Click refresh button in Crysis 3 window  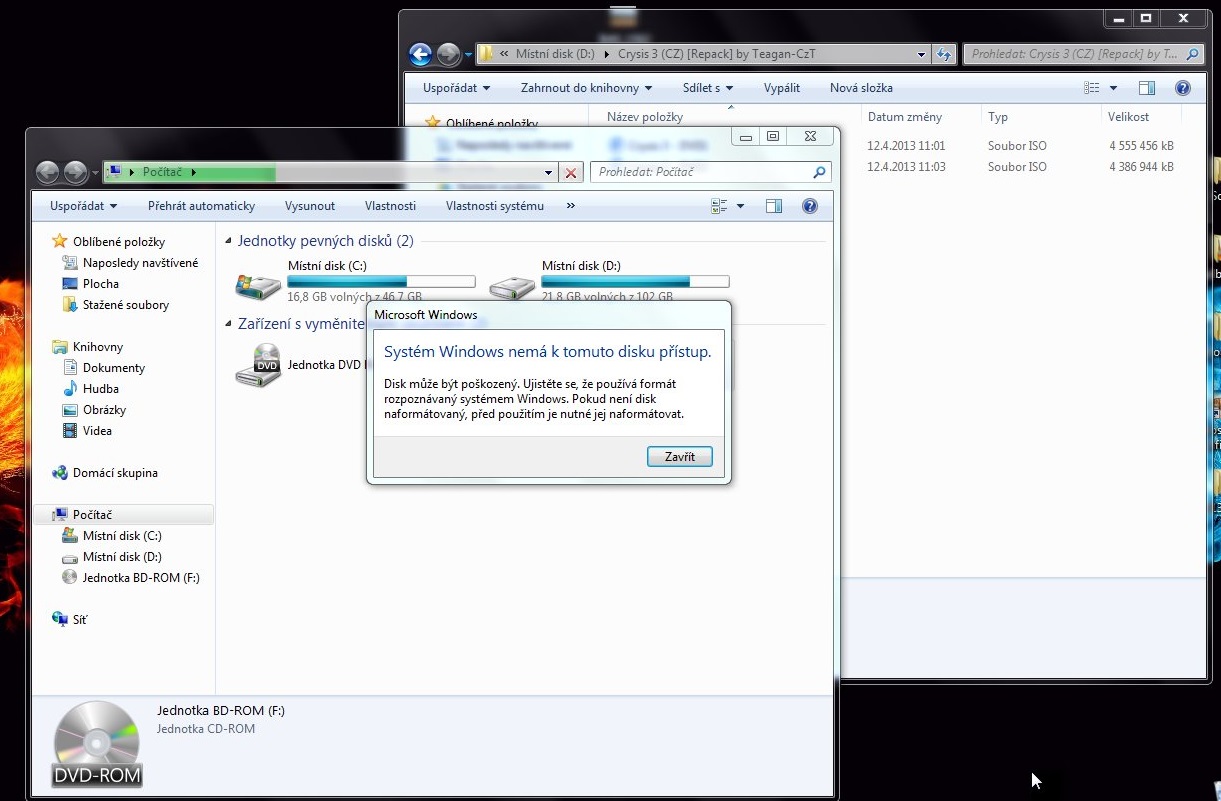tap(944, 54)
